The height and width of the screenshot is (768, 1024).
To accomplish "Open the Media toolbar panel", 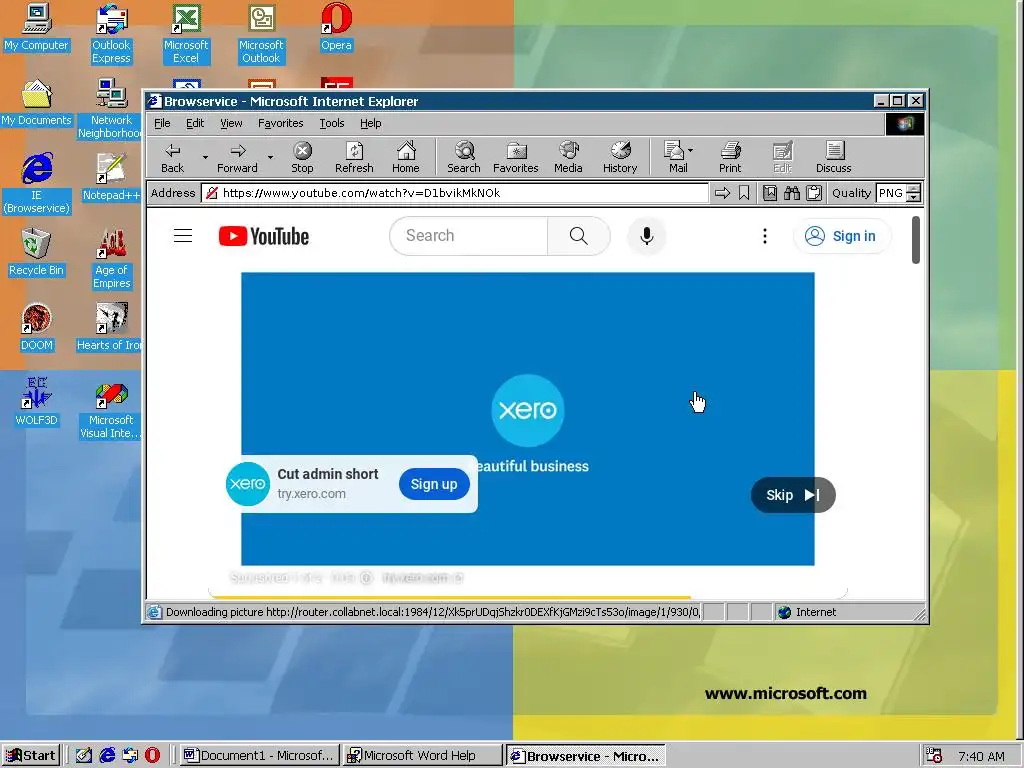I will tap(568, 157).
